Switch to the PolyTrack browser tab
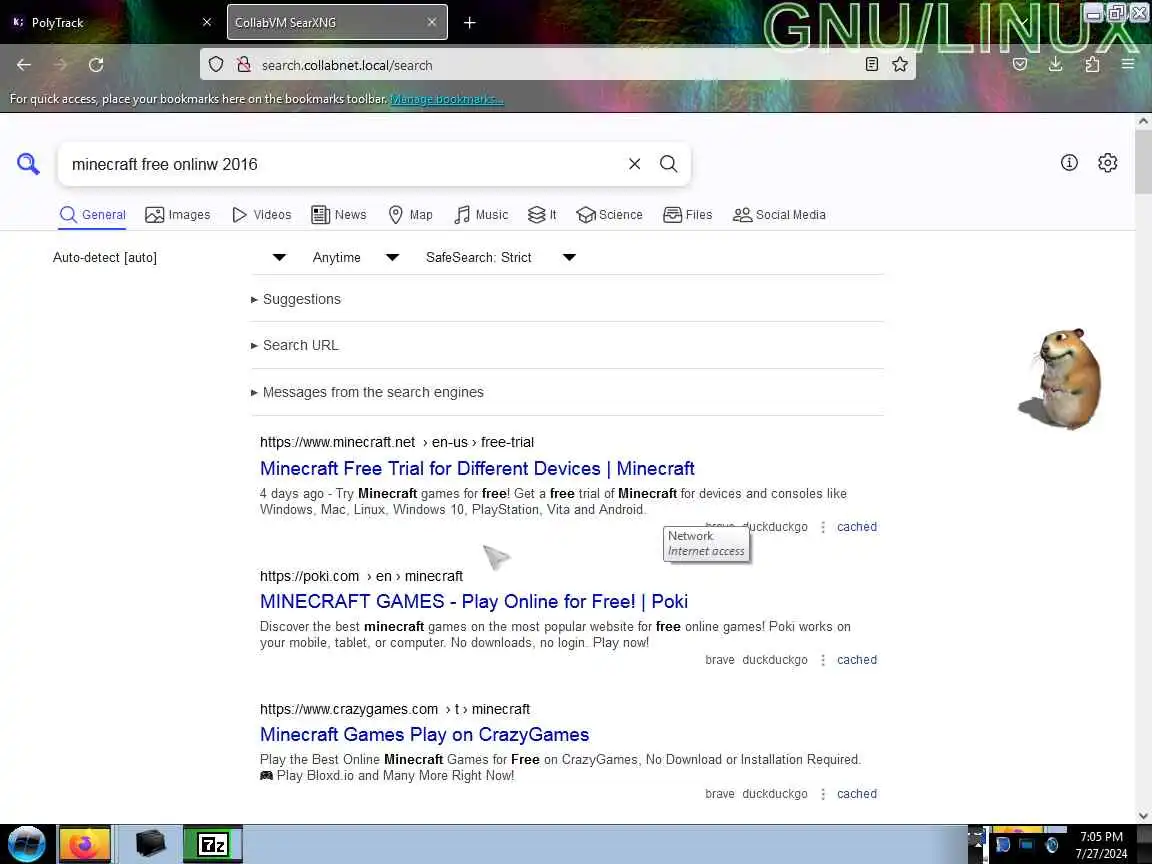The height and width of the screenshot is (864, 1152). (x=110, y=22)
